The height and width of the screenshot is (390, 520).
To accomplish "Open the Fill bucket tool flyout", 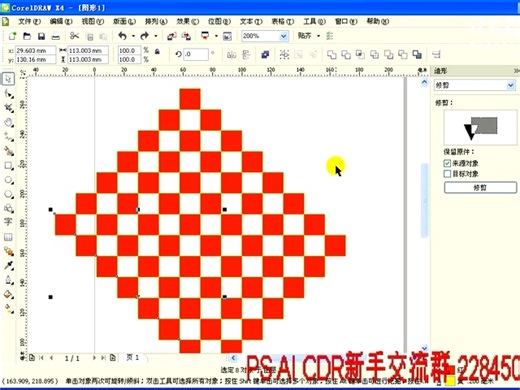I will click(8, 294).
